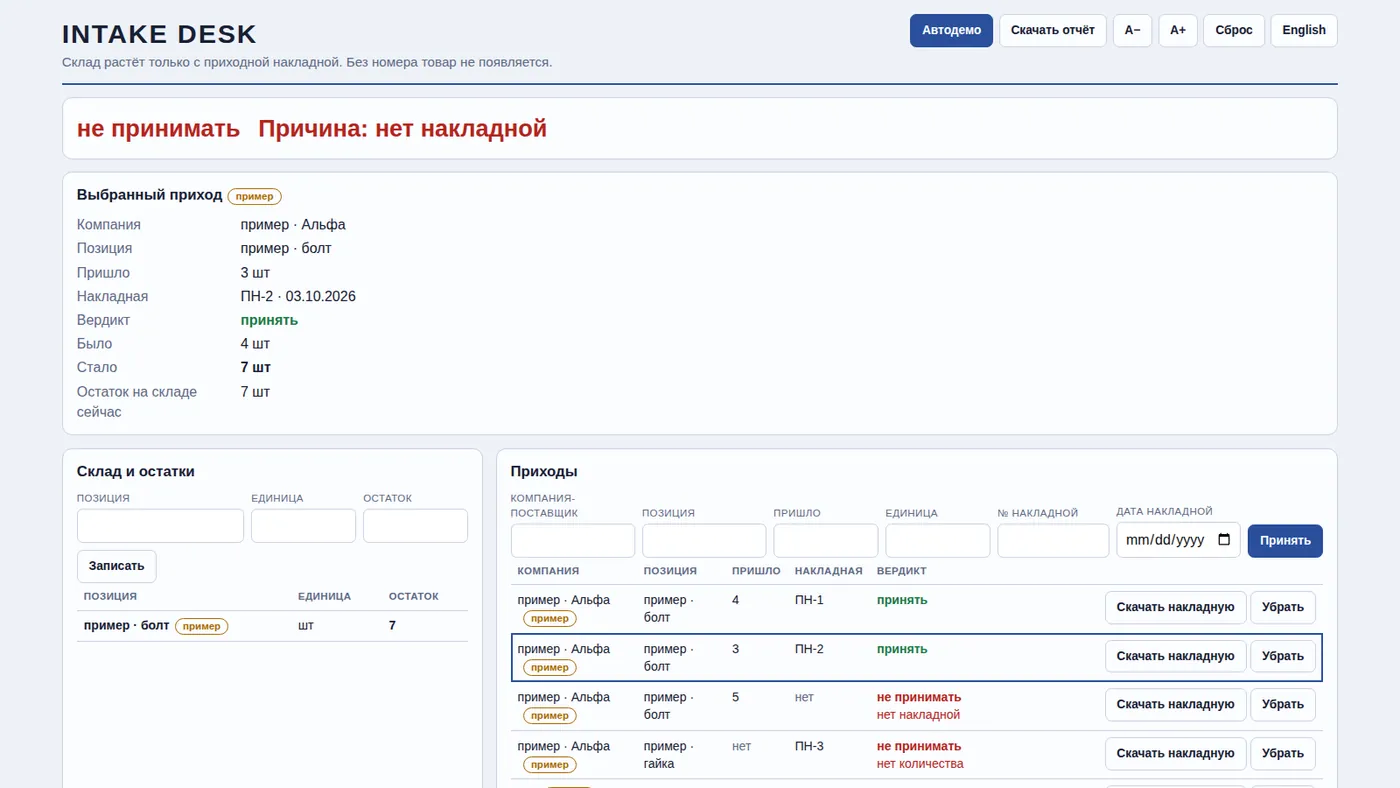Focus the Остаток input field
Viewport: 1400px width, 788px height.
[415, 526]
